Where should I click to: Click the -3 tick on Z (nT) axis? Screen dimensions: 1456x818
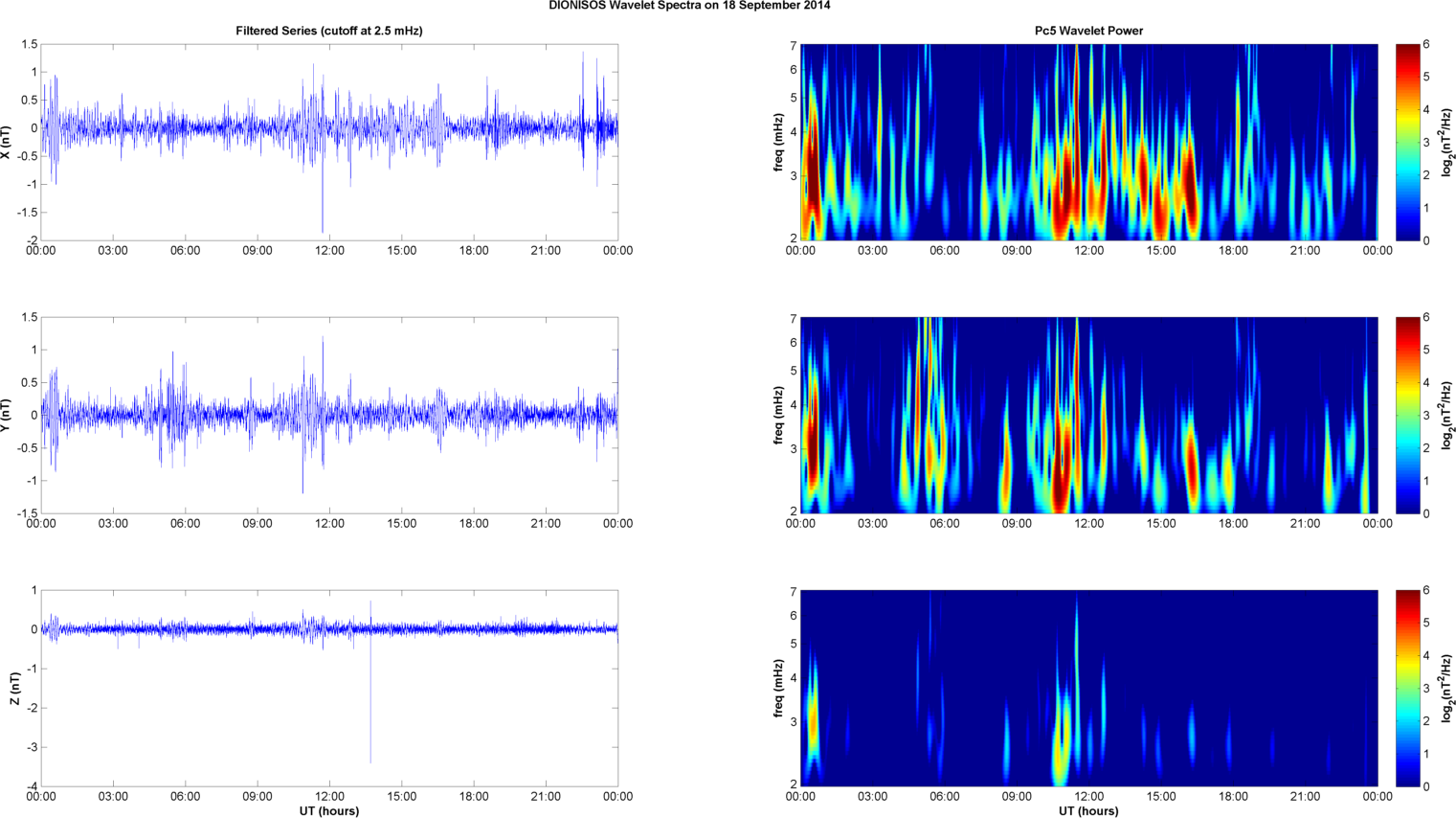(x=32, y=747)
